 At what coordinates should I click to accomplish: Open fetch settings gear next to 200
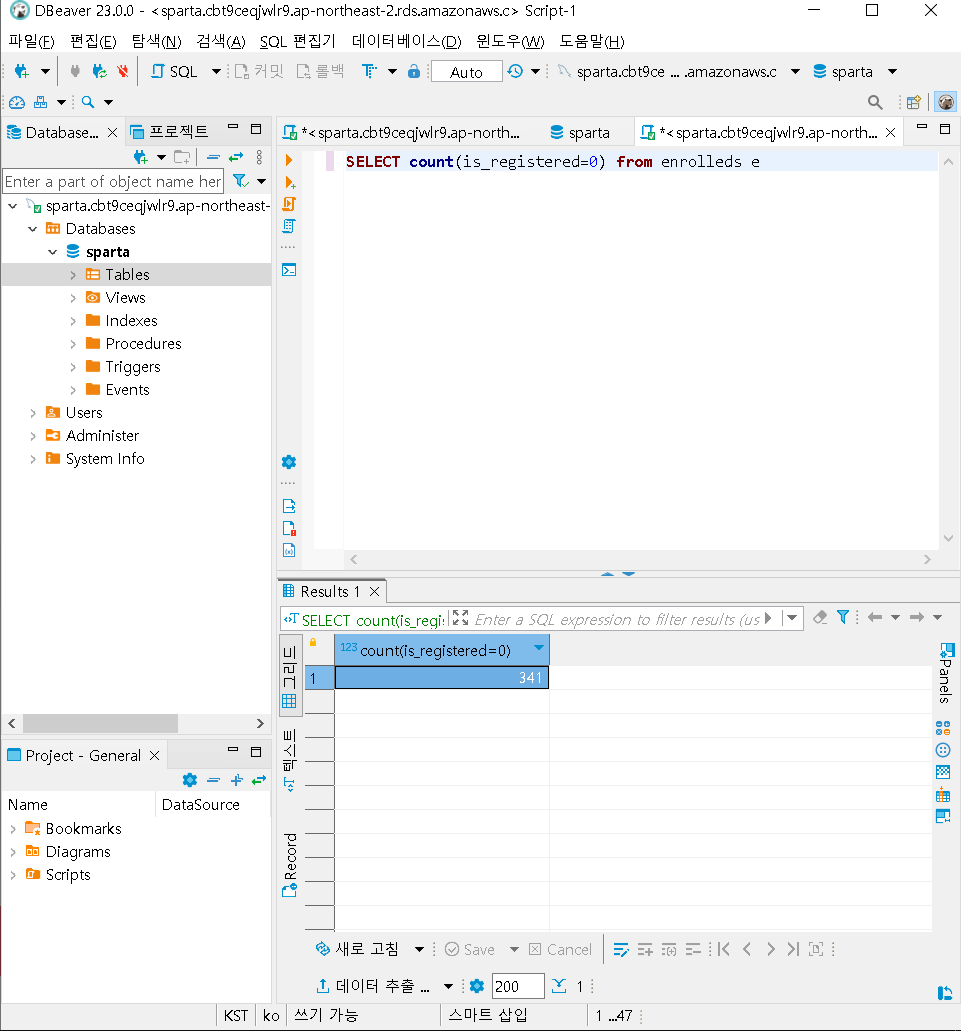[x=477, y=986]
